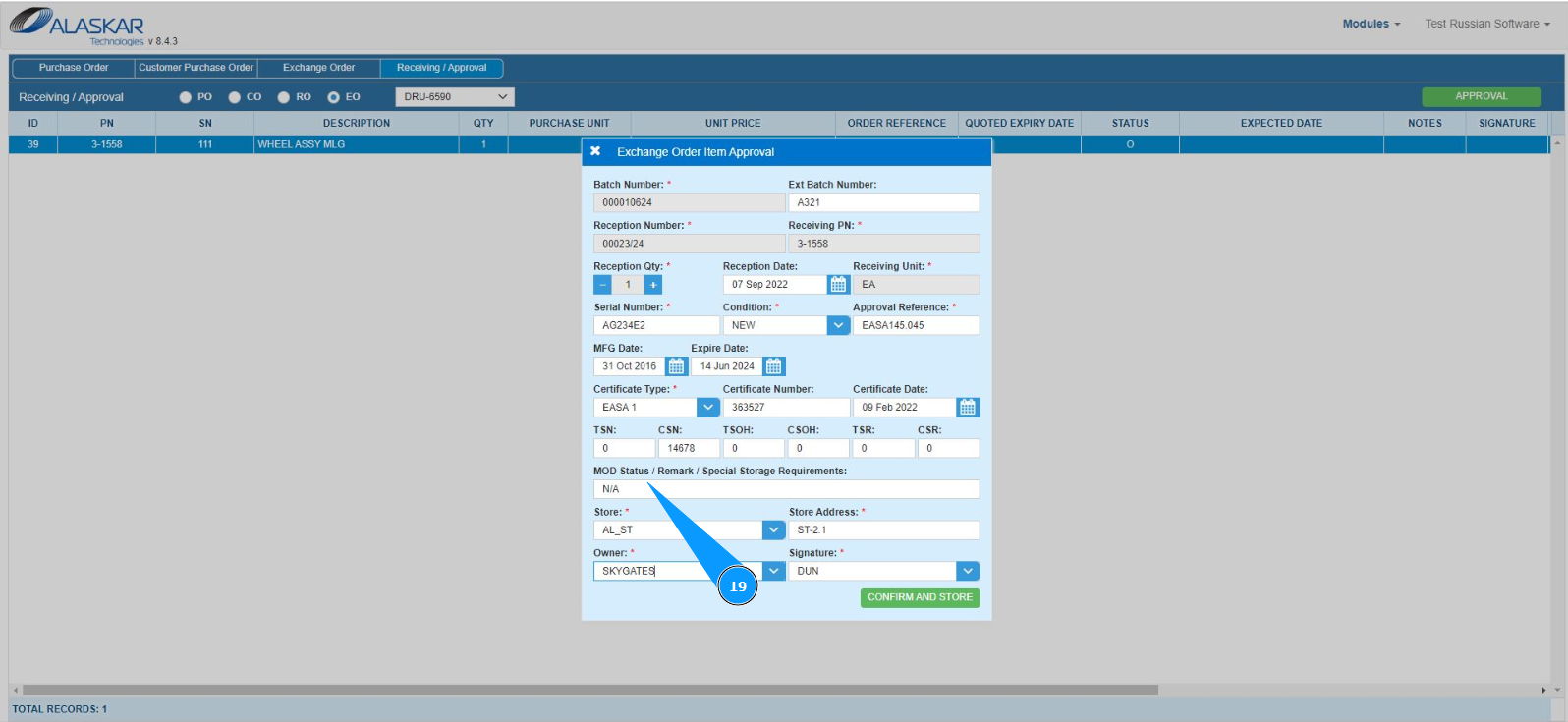Click the SIGNATURE column header
The image size is (1568, 722).
coord(1507,124)
